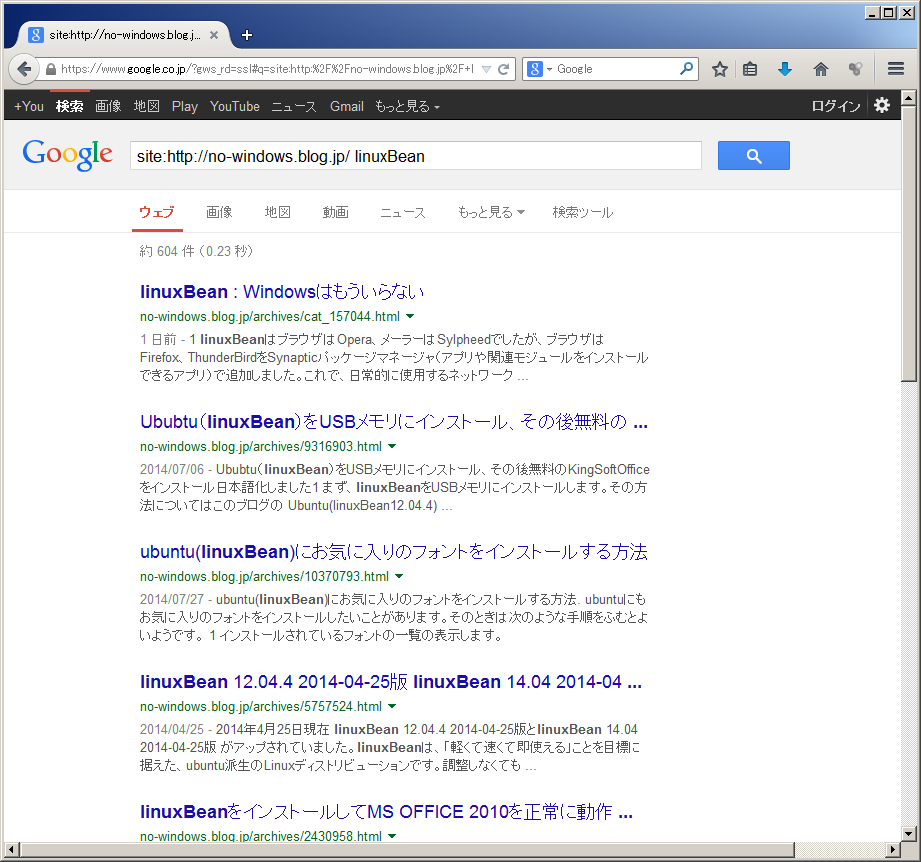Switch to ニュース results tab
The height and width of the screenshot is (862, 921).
pyautogui.click(x=402, y=213)
